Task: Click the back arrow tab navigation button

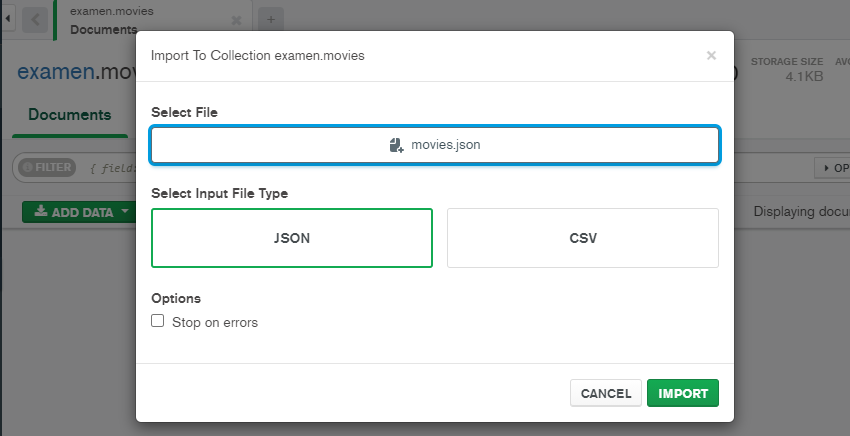Action: pyautogui.click(x=35, y=20)
